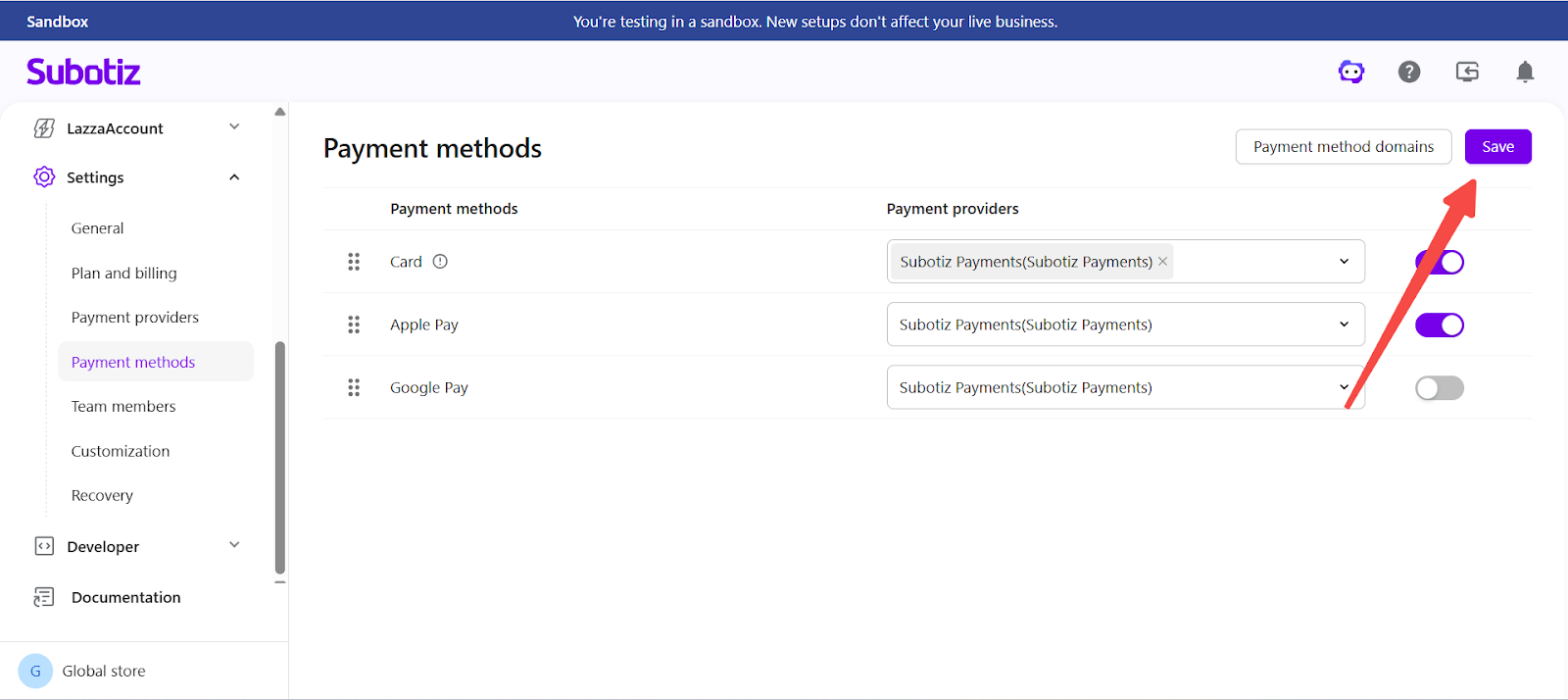Open the notifications bell
Viewport: 1568px width, 700px height.
pyautogui.click(x=1525, y=72)
